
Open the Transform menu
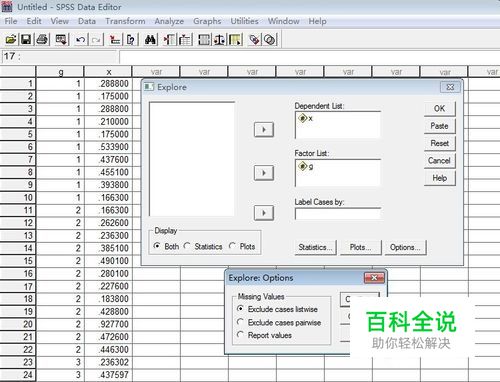[x=125, y=21]
